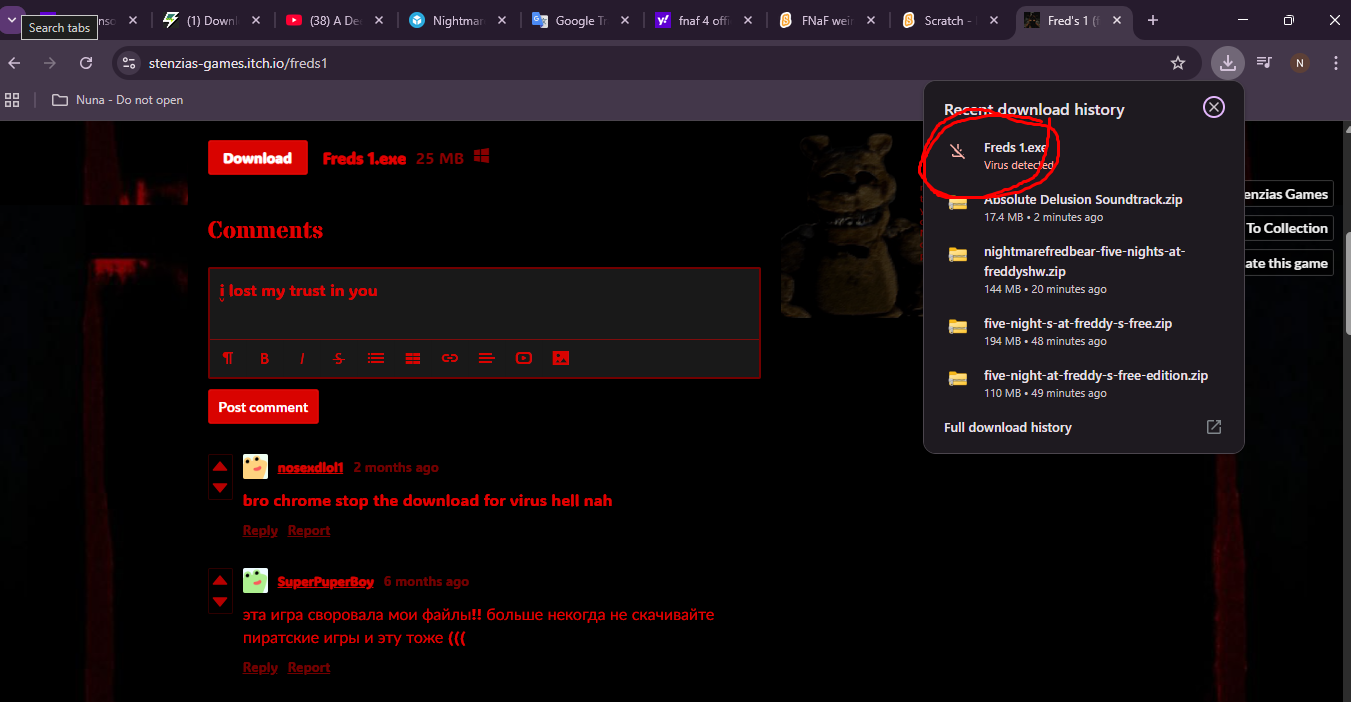Open five-night-at-freddy-s-free-edition.zip download
Viewport: 1351px width, 702px height.
(1084, 384)
